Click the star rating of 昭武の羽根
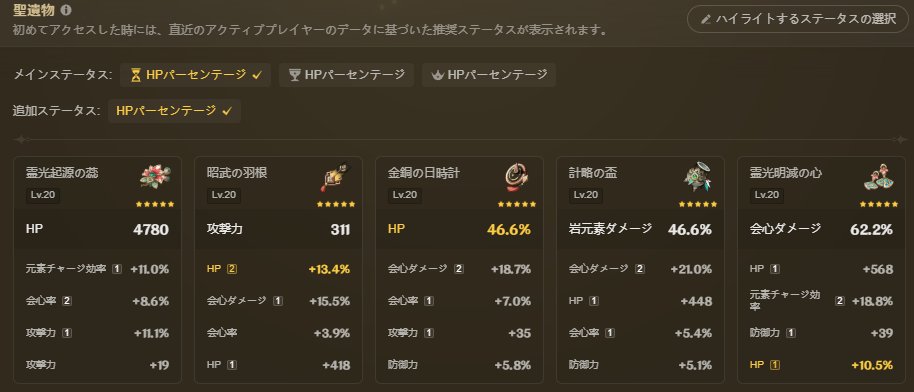 (x=336, y=205)
